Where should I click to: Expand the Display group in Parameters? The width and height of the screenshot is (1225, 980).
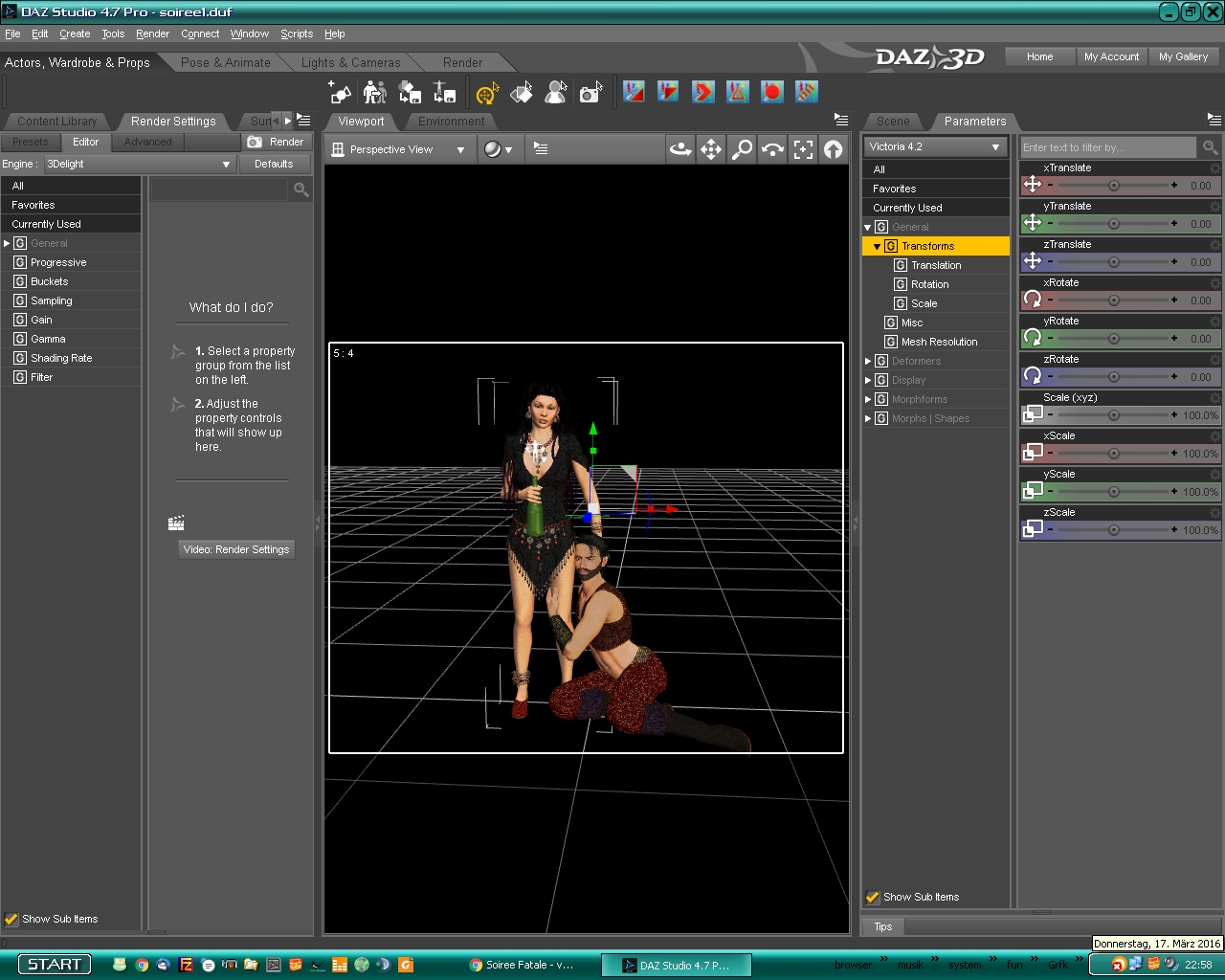[x=868, y=380]
